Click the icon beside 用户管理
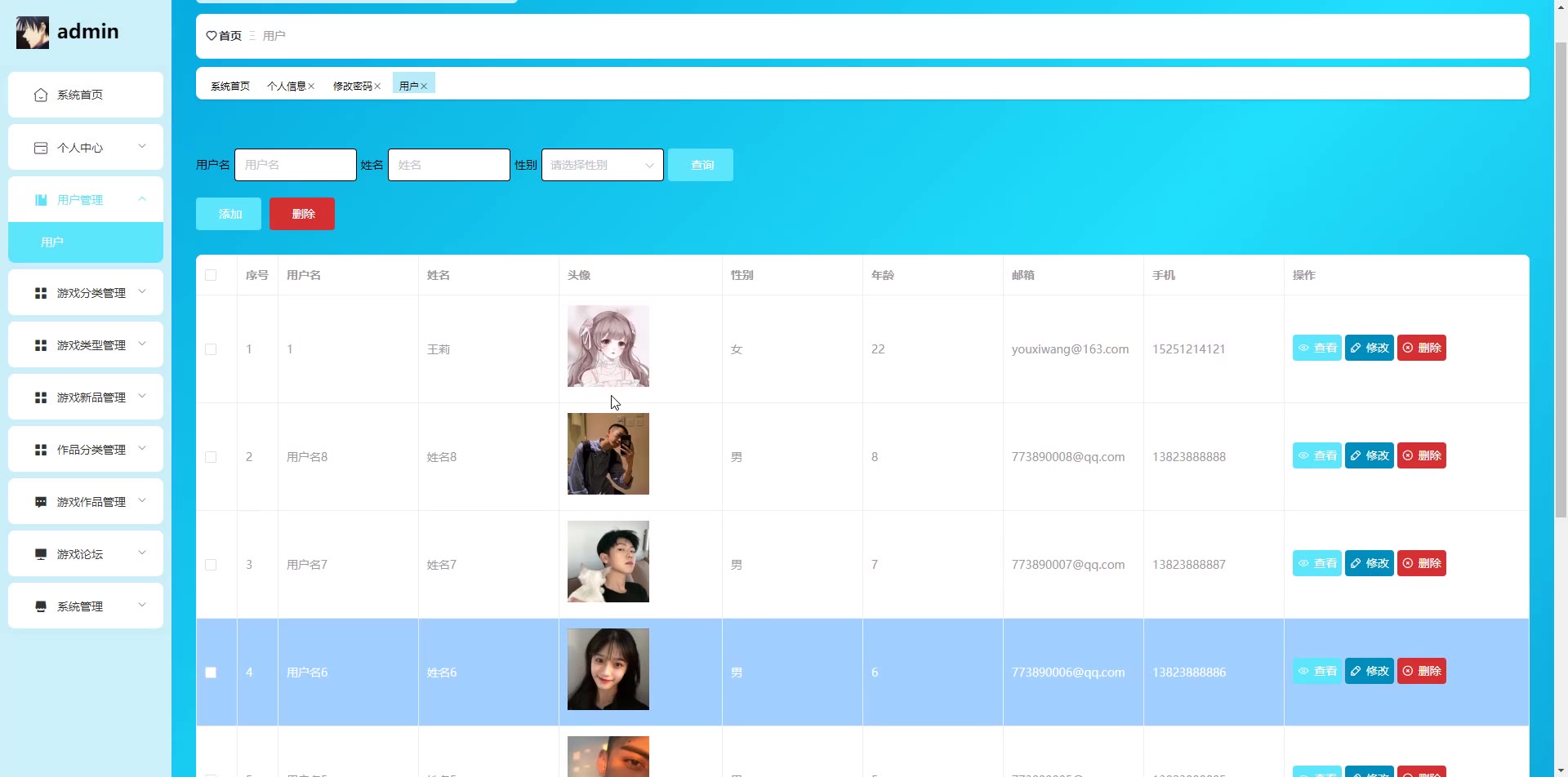 pyautogui.click(x=41, y=200)
